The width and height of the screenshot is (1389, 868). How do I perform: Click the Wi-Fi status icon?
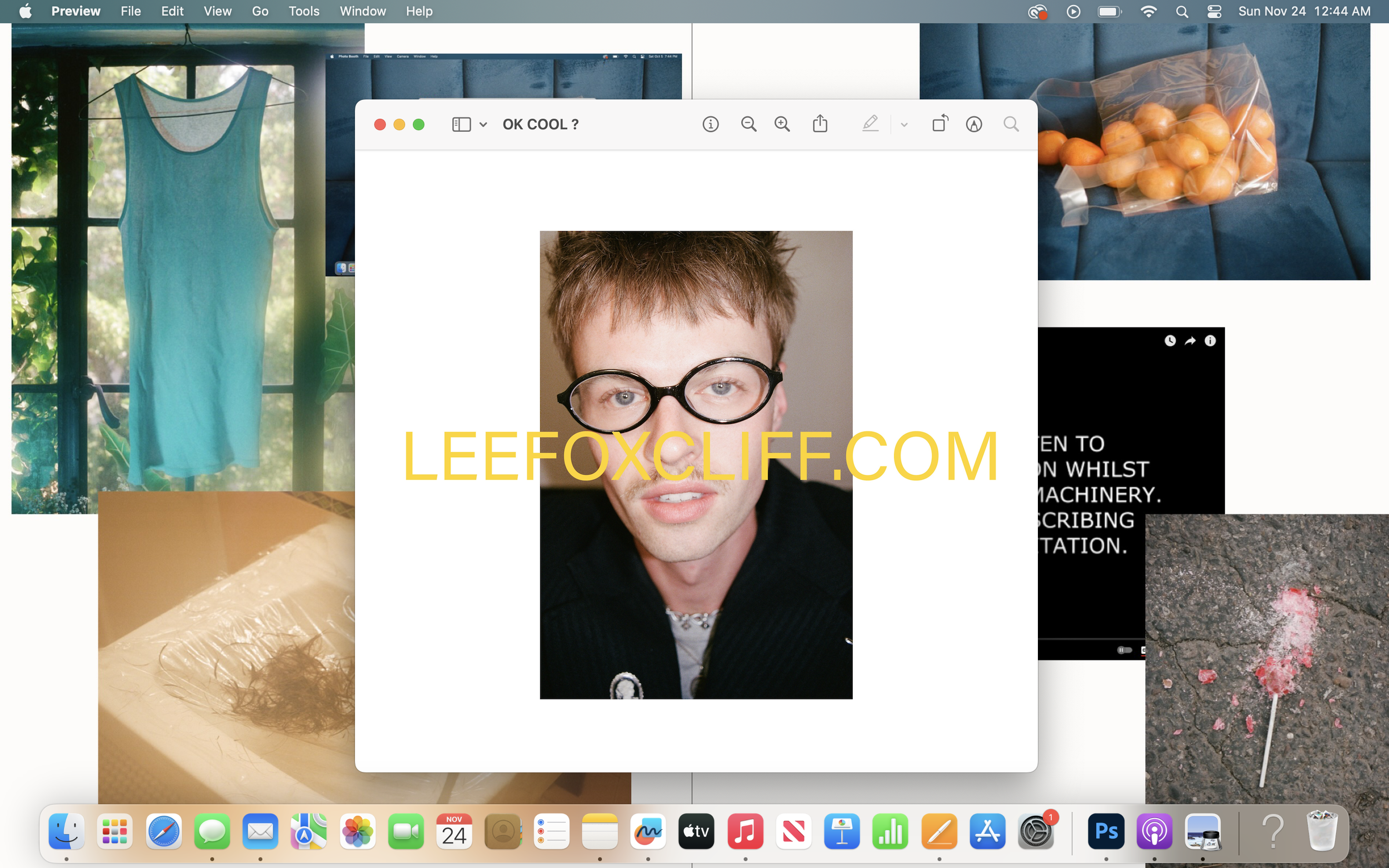click(1148, 12)
